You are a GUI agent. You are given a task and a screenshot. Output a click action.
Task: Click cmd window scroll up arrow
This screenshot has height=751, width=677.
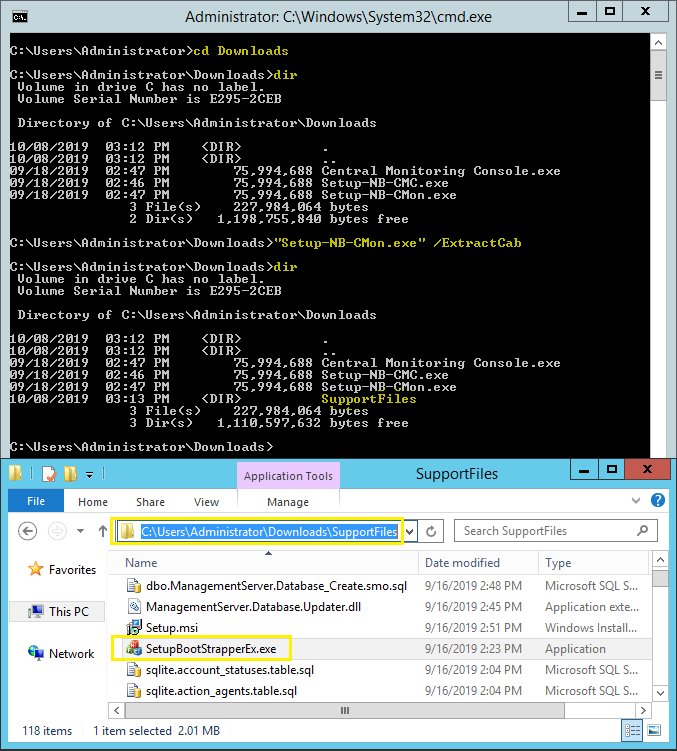click(659, 43)
